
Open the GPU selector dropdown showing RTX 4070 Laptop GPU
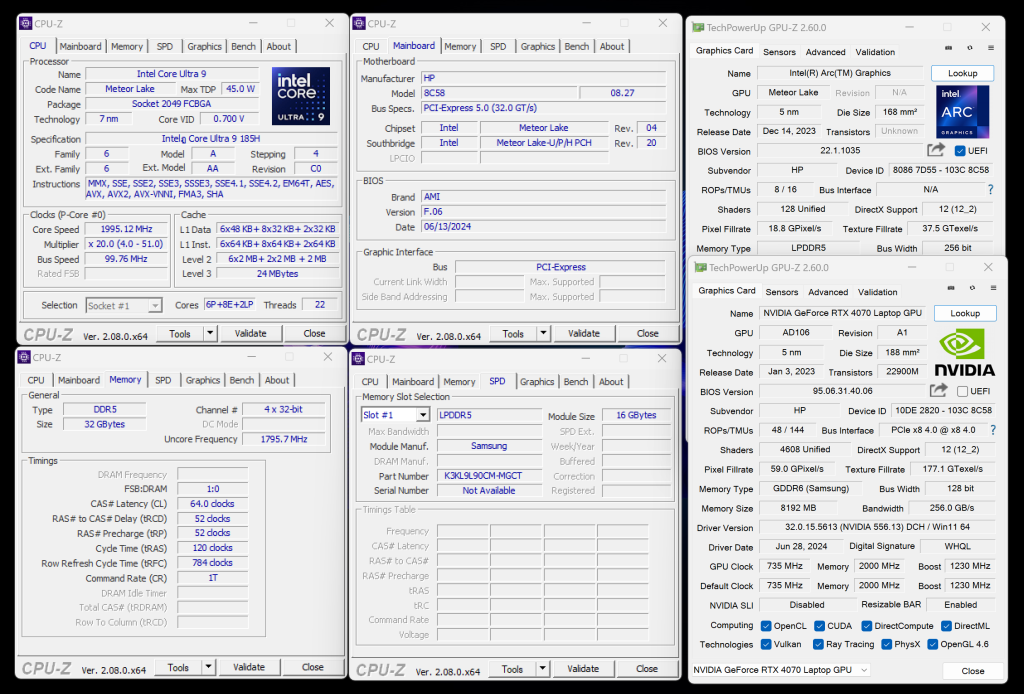781,670
